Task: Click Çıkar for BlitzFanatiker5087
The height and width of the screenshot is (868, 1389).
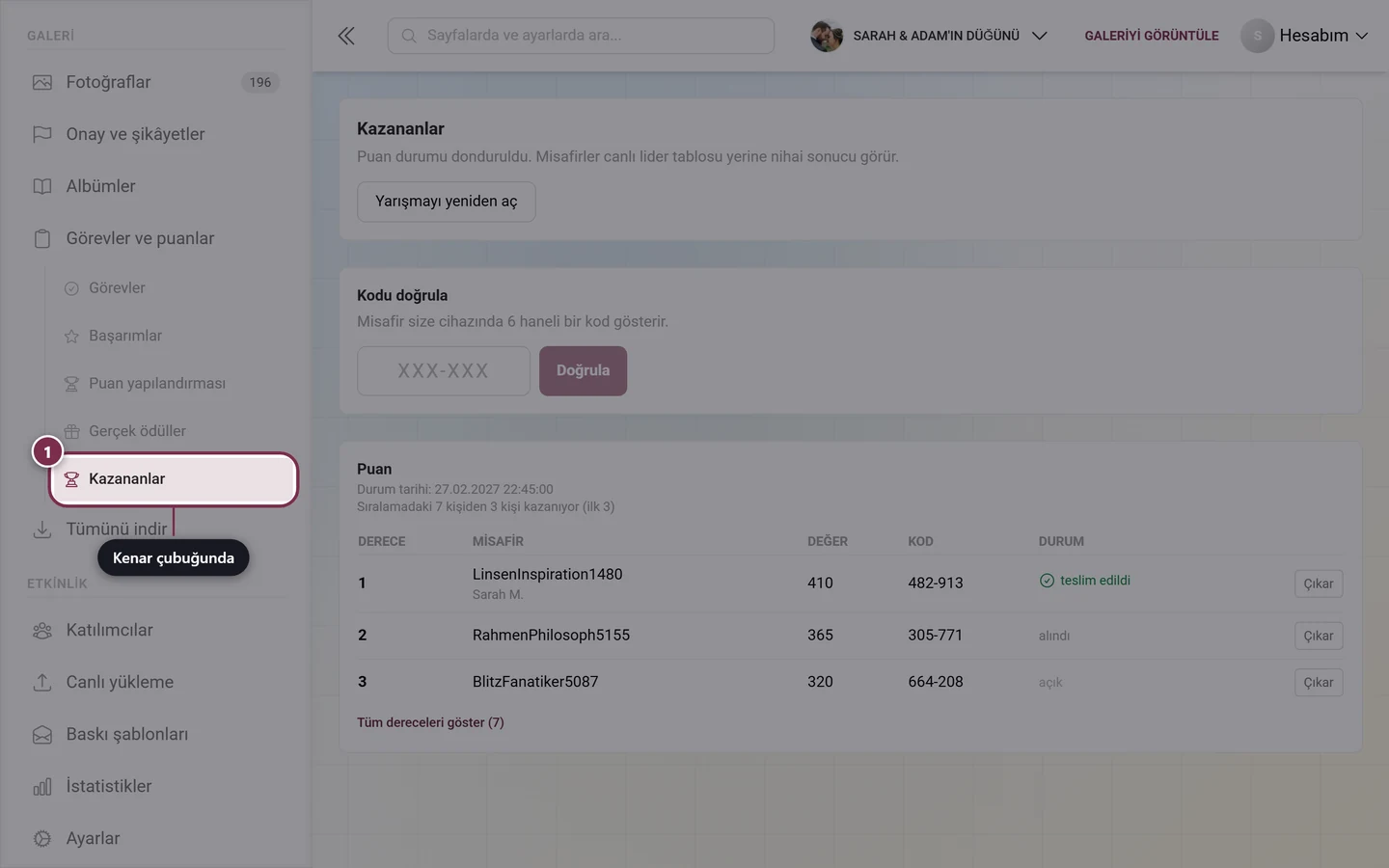Action: click(x=1319, y=682)
